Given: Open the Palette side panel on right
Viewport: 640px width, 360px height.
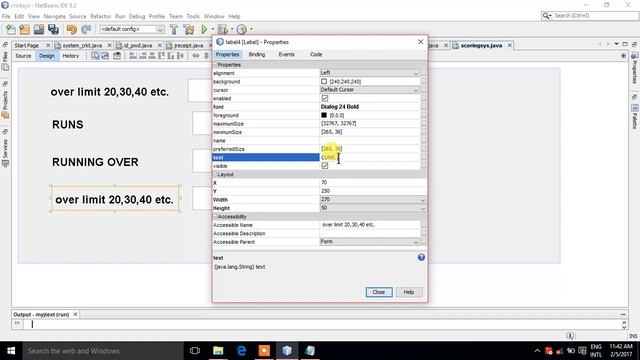Looking at the screenshot, I should click(635, 116).
